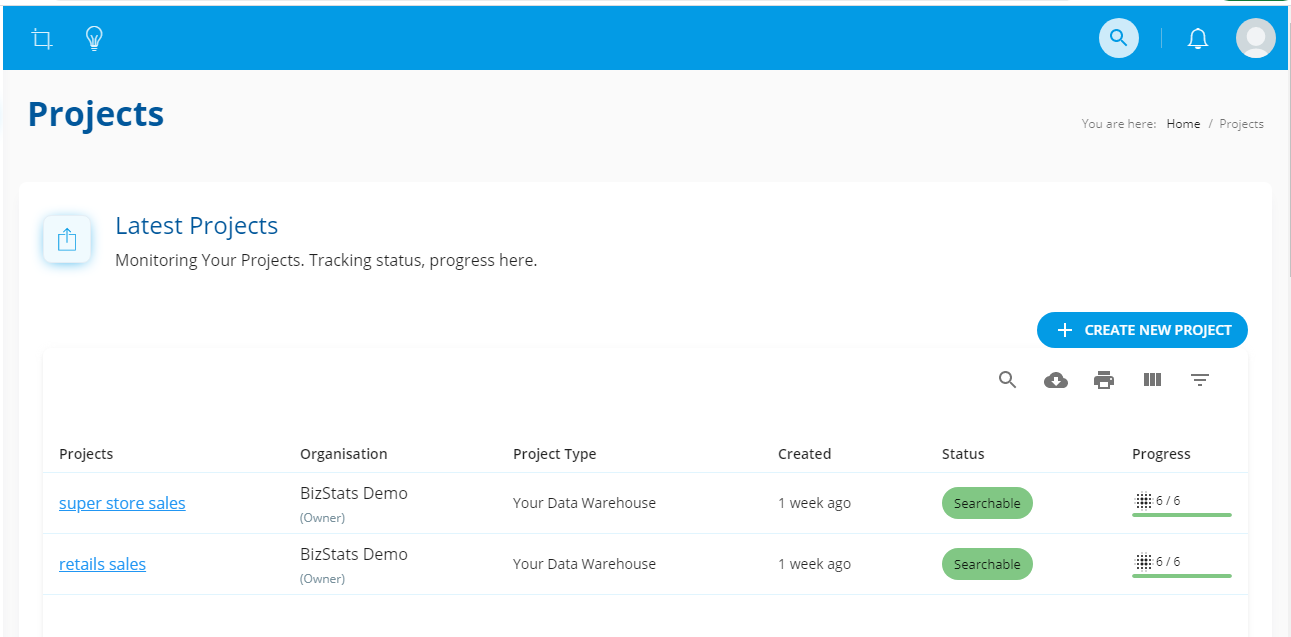Click the Monitoring Your Projects description text
The height and width of the screenshot is (637, 1291).
click(x=326, y=261)
